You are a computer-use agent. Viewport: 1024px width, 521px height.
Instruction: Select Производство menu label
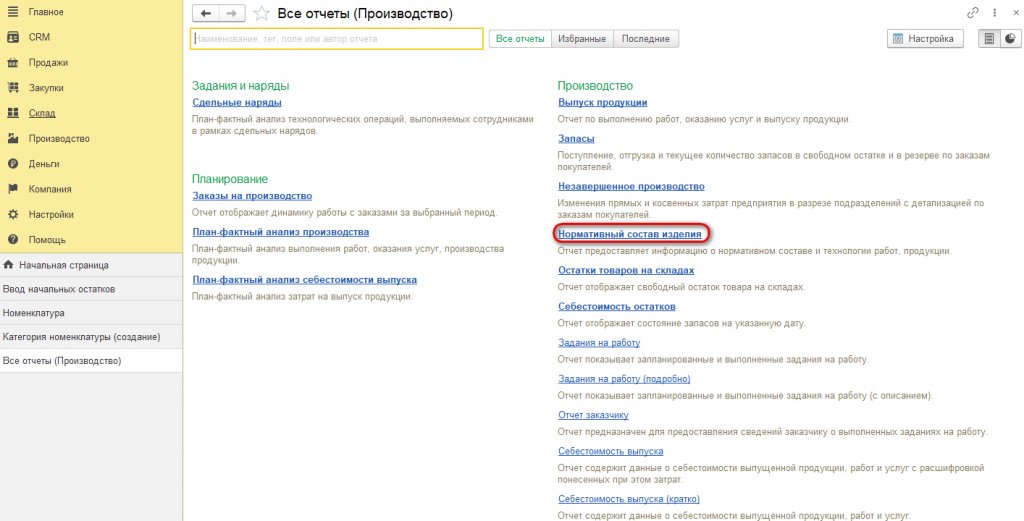point(59,138)
